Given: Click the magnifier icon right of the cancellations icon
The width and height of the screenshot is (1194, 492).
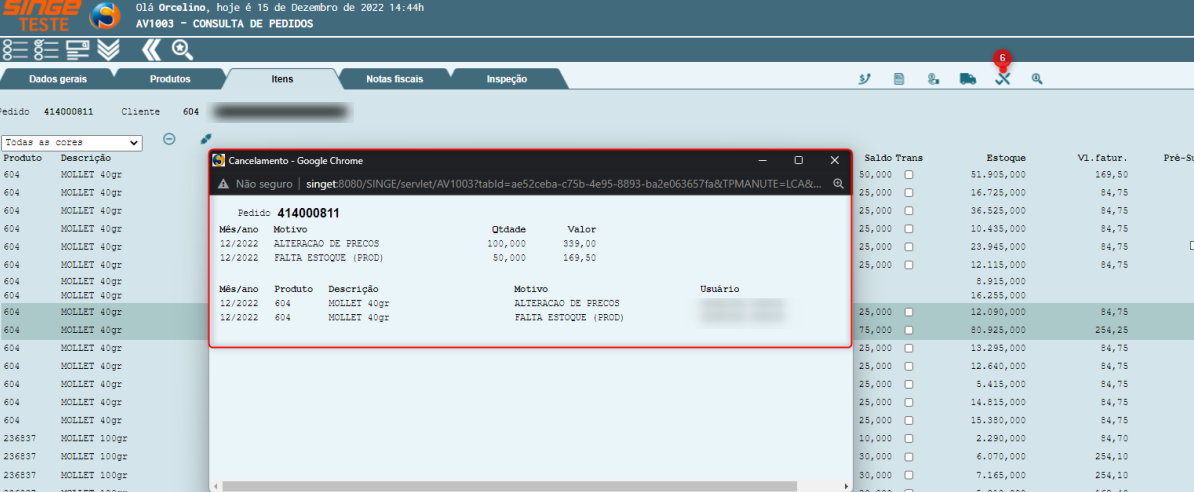Looking at the screenshot, I should pyautogui.click(x=1037, y=79).
